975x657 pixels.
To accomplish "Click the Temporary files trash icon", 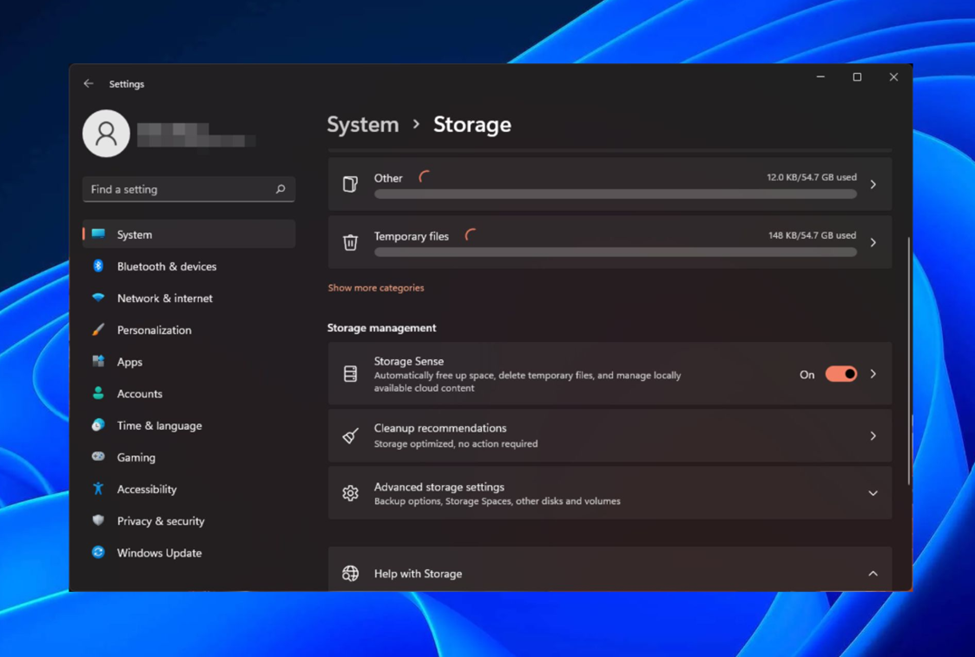I will (x=350, y=242).
